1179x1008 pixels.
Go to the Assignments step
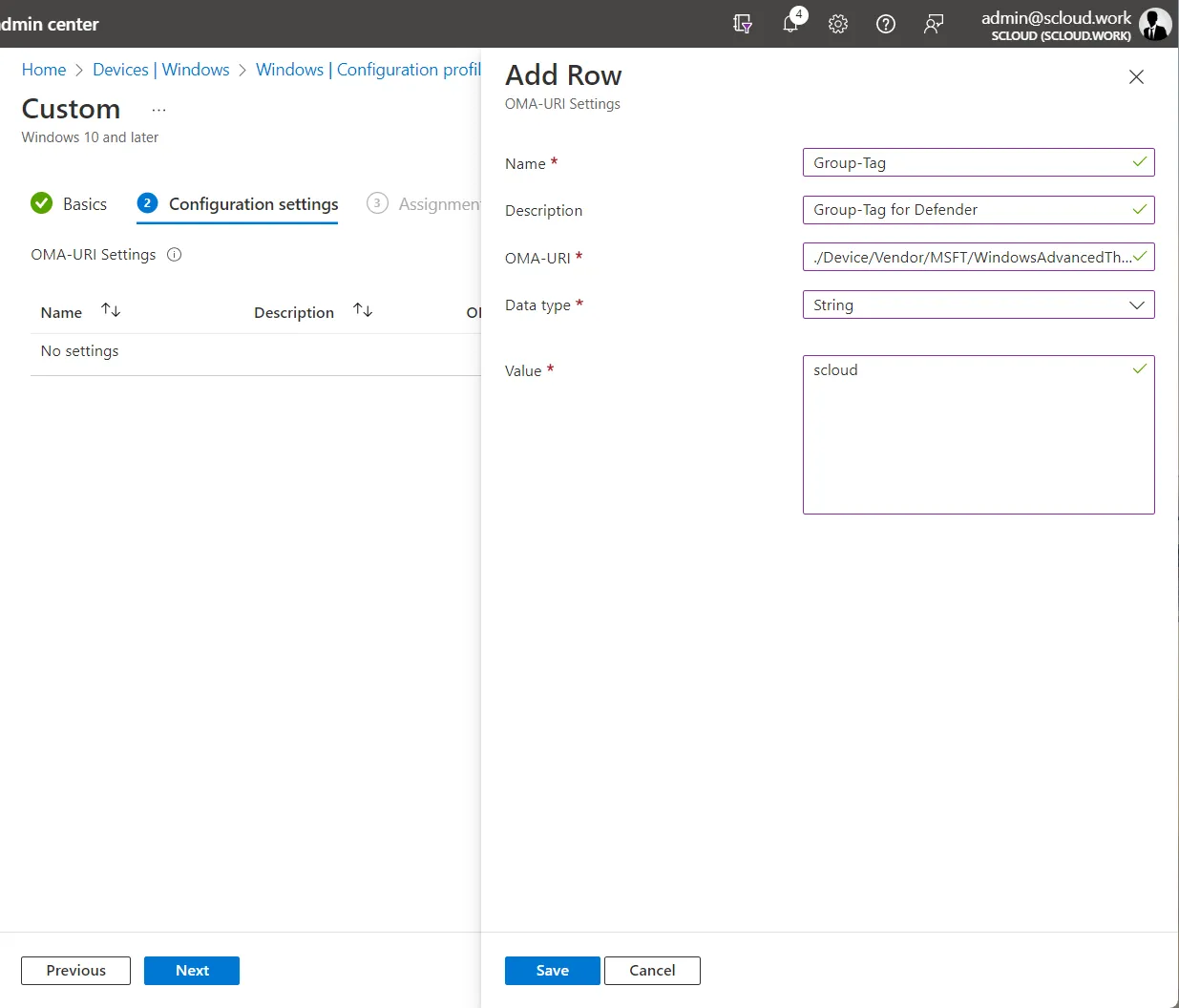click(424, 204)
